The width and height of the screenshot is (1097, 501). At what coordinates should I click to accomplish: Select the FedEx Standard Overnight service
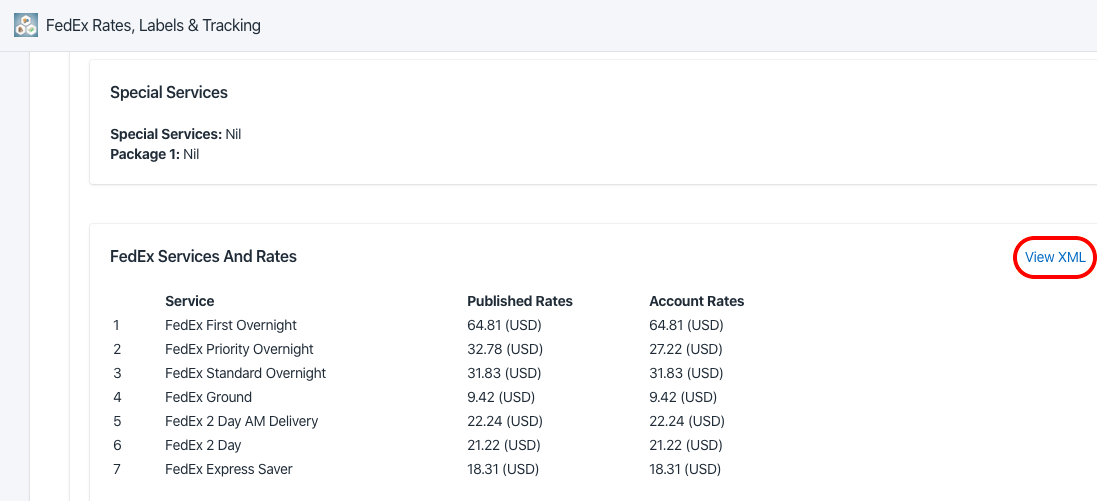(x=246, y=373)
